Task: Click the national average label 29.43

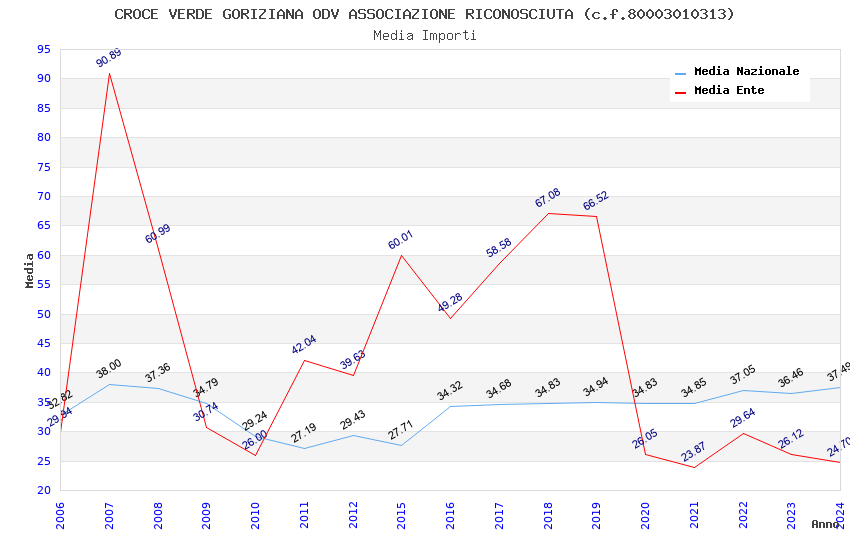Action: 353,420
